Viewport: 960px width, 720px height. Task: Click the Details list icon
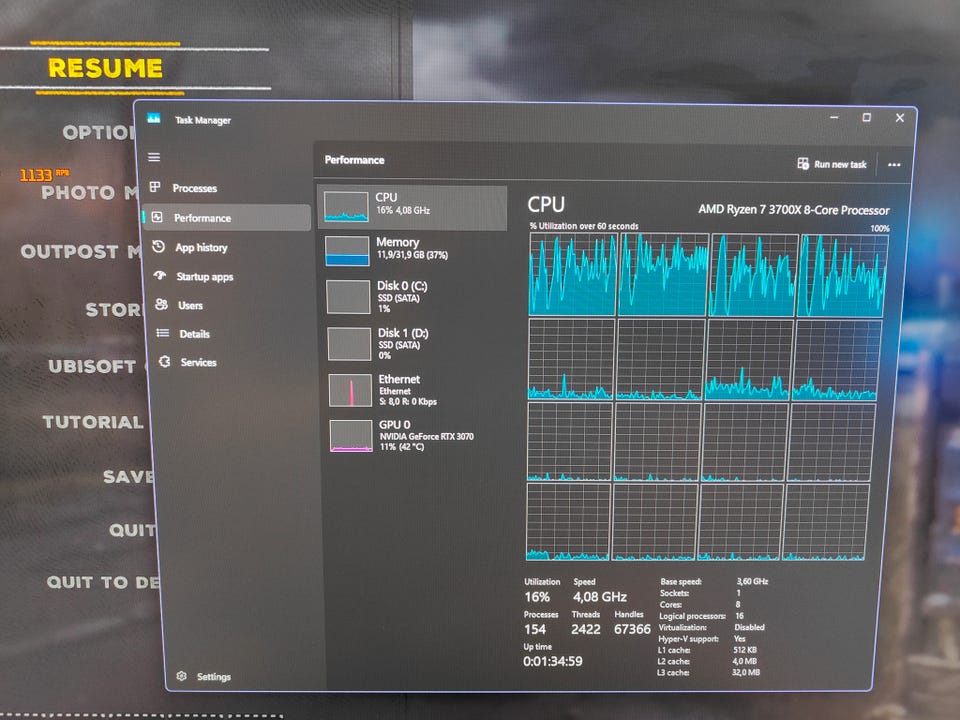(163, 333)
